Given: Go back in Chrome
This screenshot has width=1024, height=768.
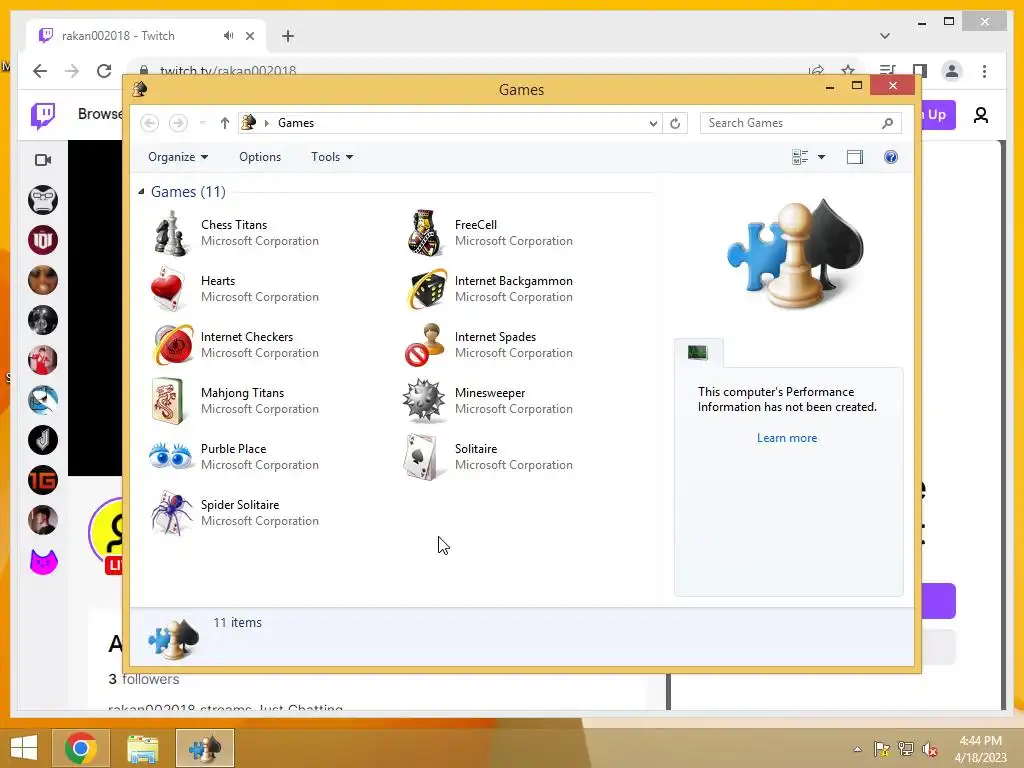Looking at the screenshot, I should (x=40, y=71).
